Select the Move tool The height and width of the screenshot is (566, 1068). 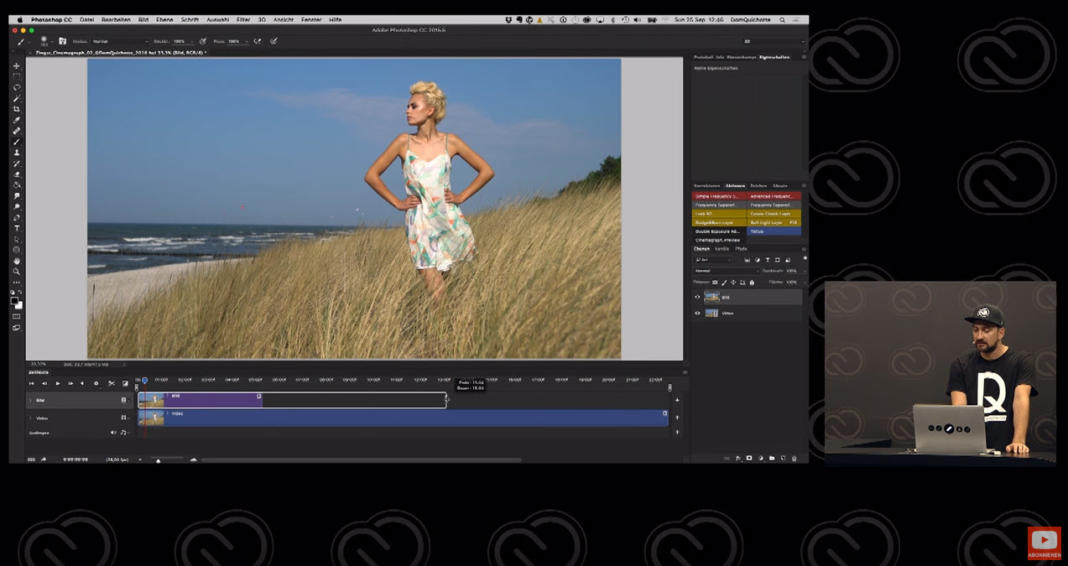[x=16, y=66]
